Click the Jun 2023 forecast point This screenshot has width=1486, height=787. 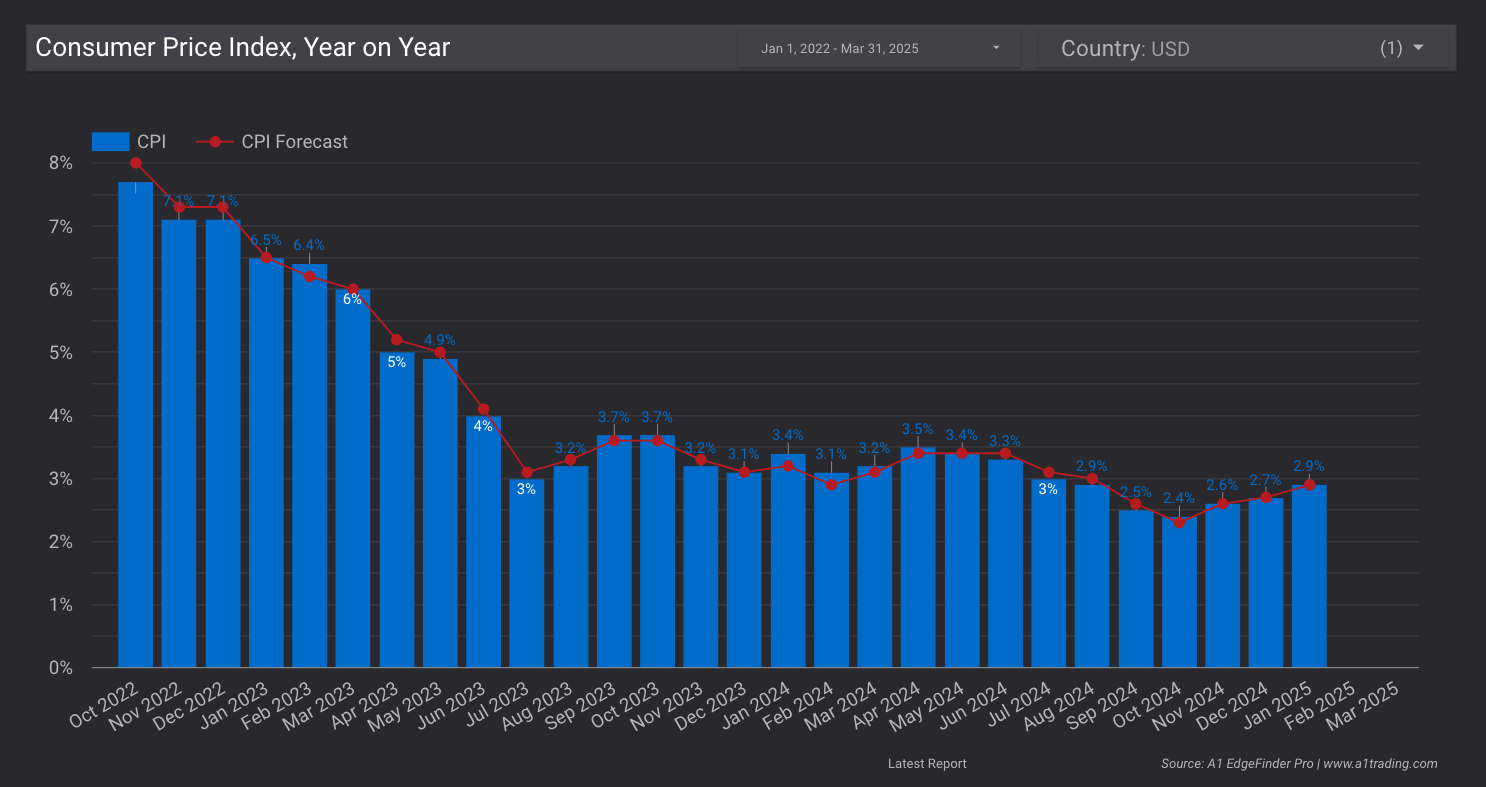484,408
